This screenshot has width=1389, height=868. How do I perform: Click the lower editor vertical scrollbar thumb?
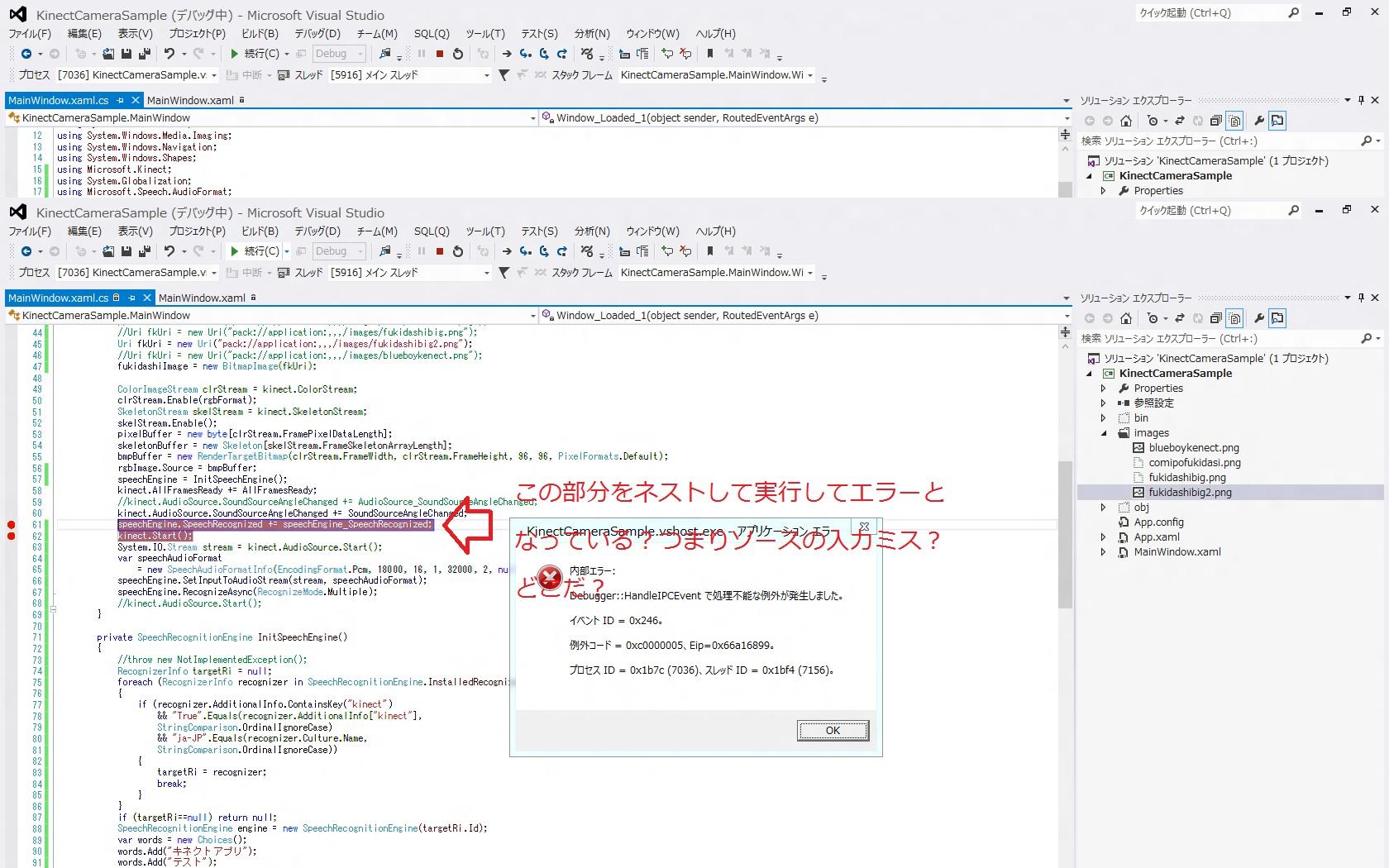point(1065,534)
